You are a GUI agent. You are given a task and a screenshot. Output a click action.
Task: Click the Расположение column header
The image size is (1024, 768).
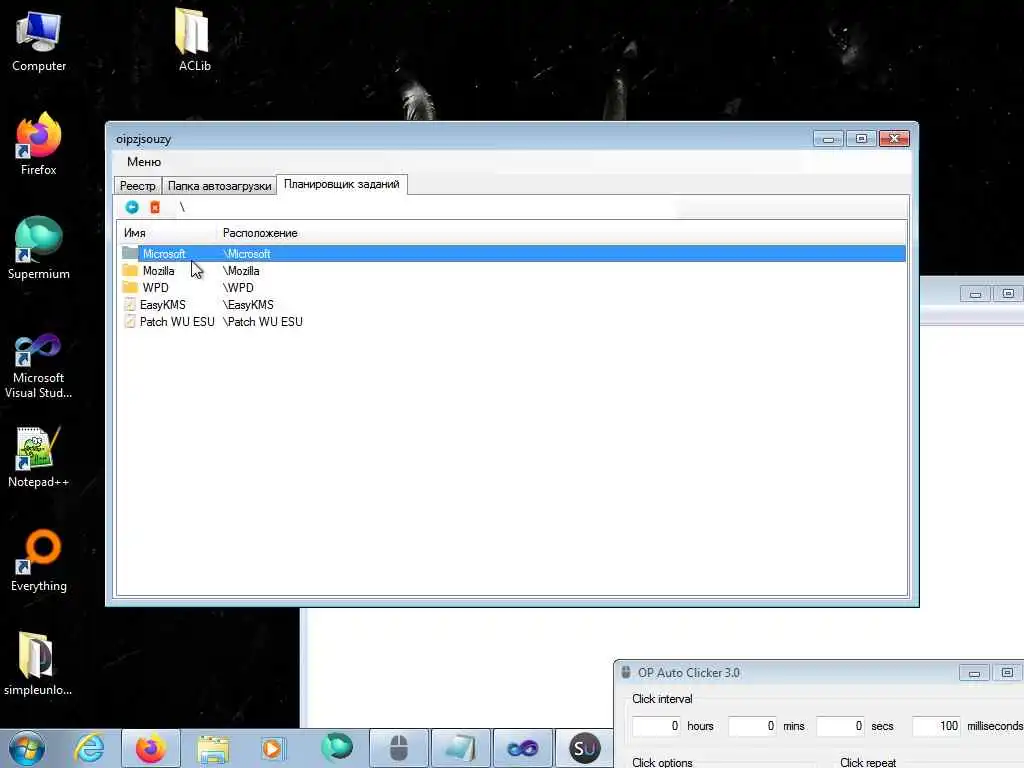[260, 233]
